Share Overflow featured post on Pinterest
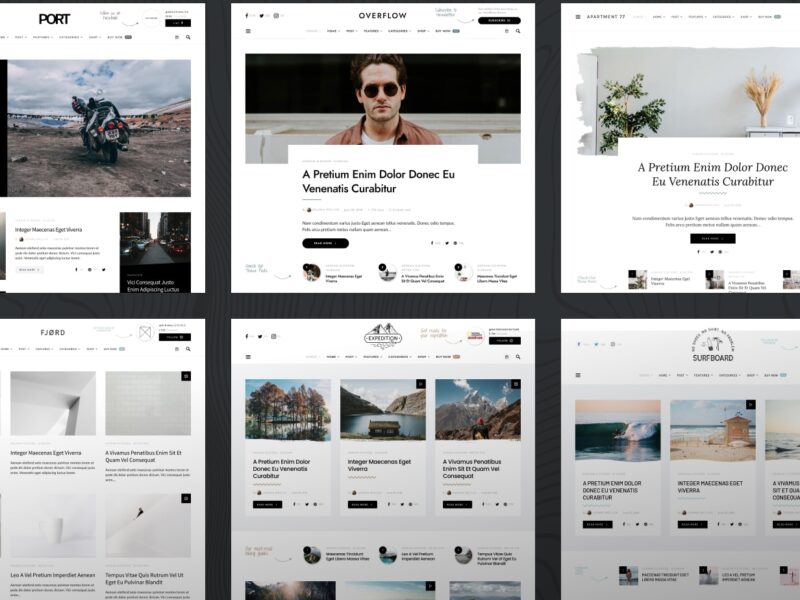The width and height of the screenshot is (800, 600). point(457,243)
